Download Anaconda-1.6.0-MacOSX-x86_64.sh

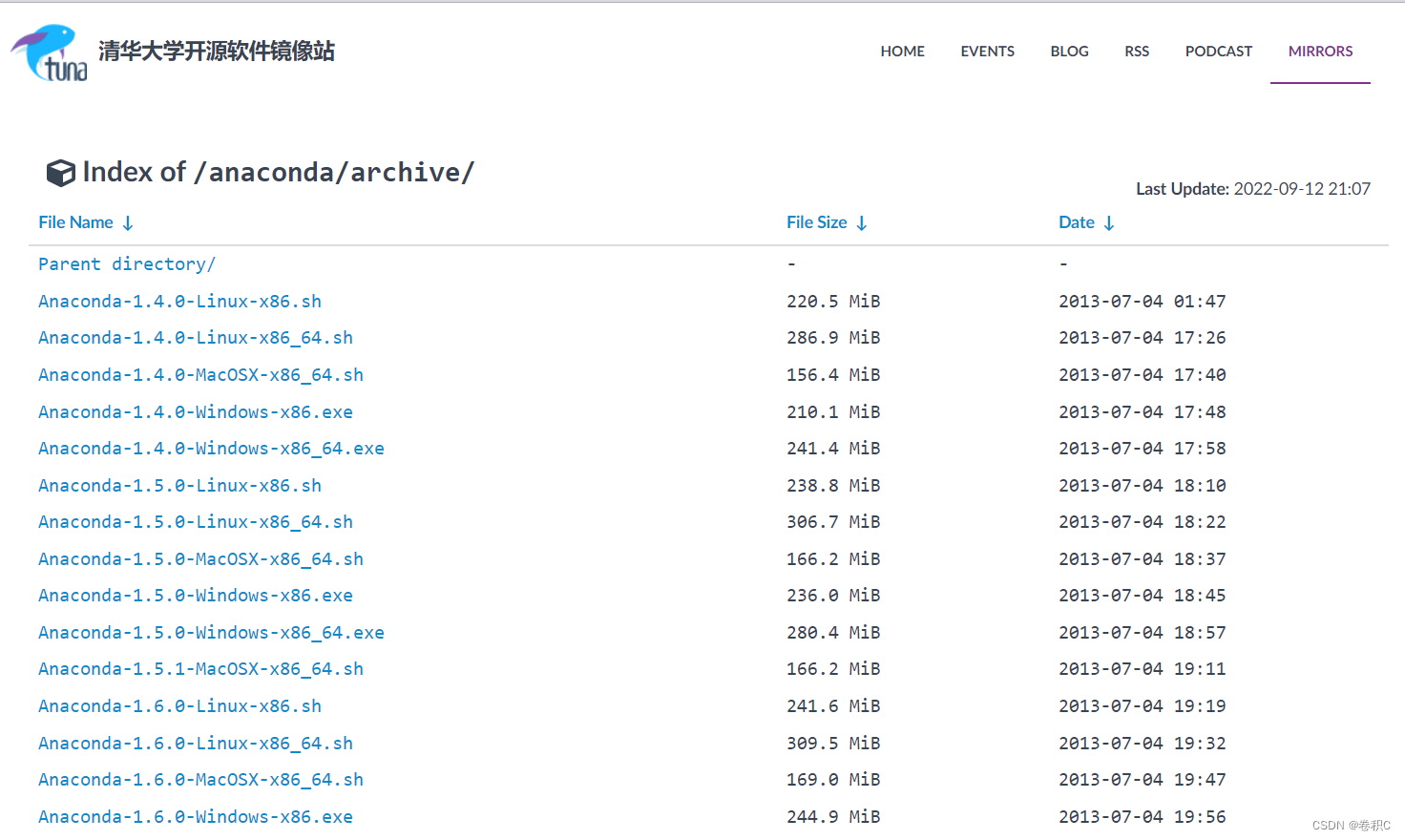200,780
